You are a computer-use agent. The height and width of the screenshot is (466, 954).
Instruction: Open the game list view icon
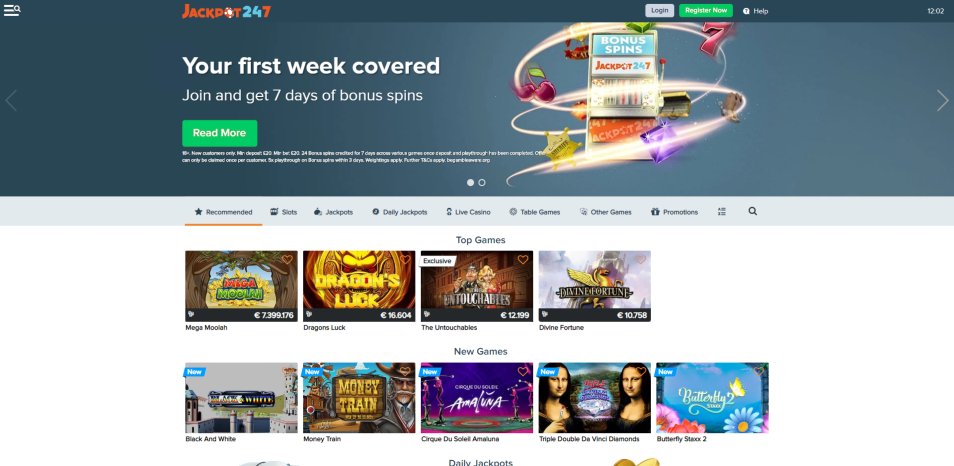(x=722, y=212)
